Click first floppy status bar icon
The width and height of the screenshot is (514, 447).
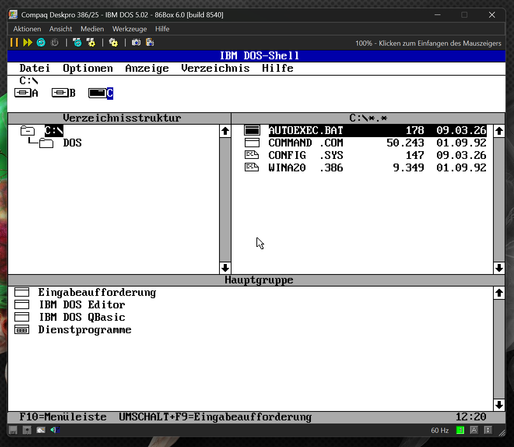[13, 430]
